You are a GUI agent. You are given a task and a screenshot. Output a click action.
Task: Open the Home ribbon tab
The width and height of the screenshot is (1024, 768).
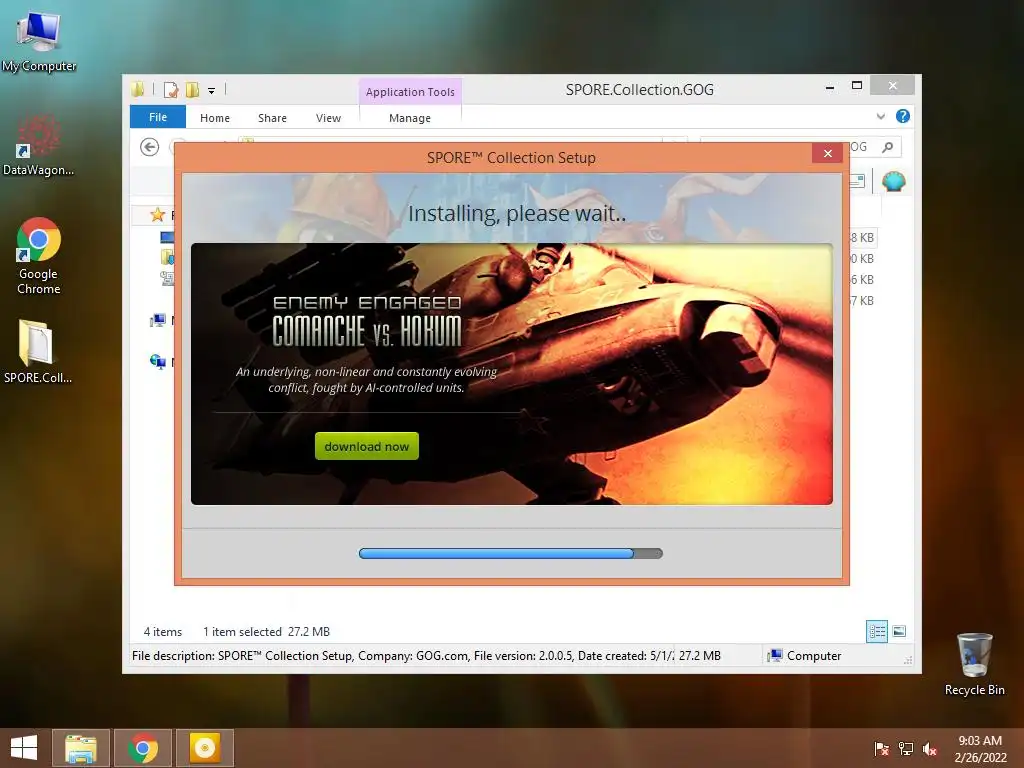click(x=215, y=118)
